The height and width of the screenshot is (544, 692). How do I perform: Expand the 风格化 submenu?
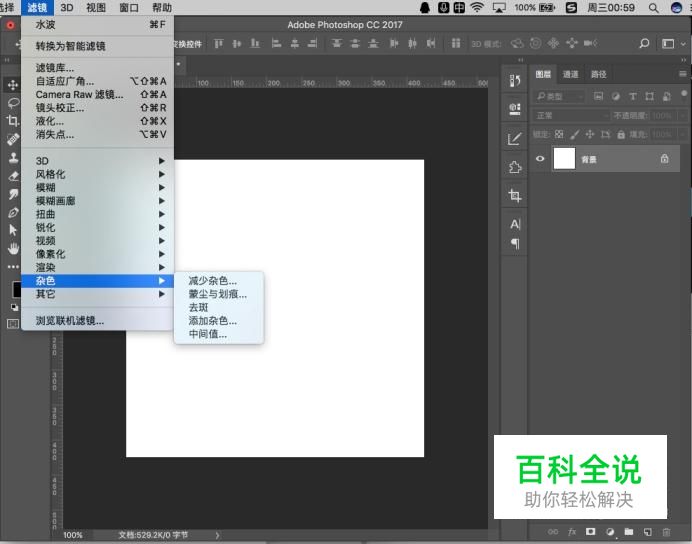pyautogui.click(x=98, y=174)
